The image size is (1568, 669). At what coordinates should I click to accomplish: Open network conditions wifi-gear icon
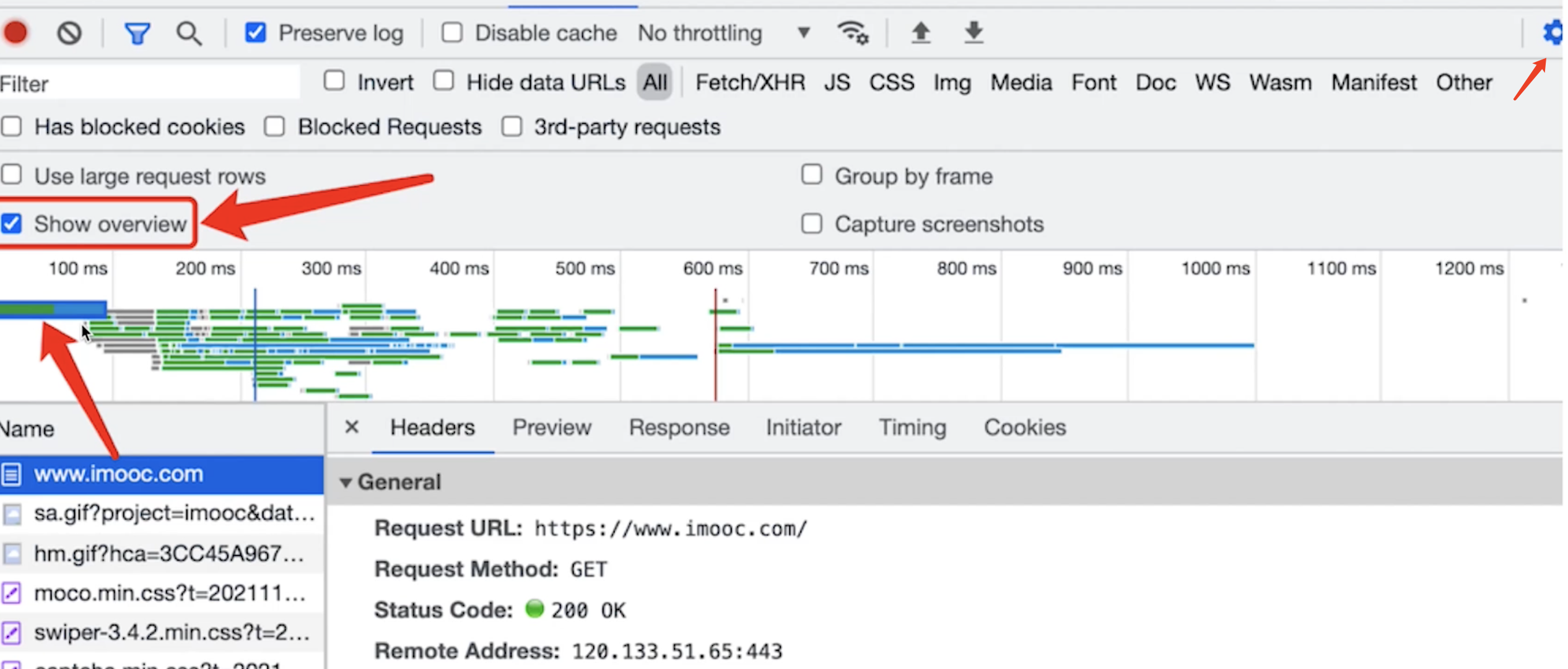click(853, 32)
